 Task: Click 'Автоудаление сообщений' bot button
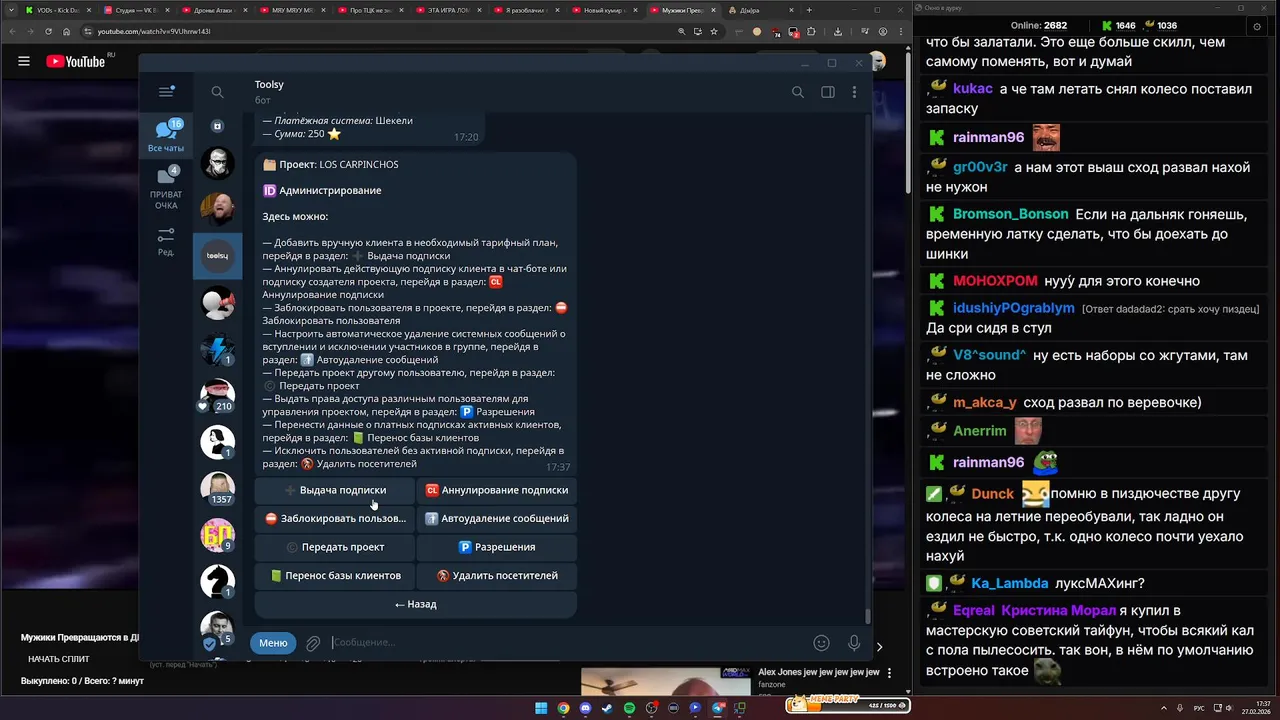coord(496,518)
